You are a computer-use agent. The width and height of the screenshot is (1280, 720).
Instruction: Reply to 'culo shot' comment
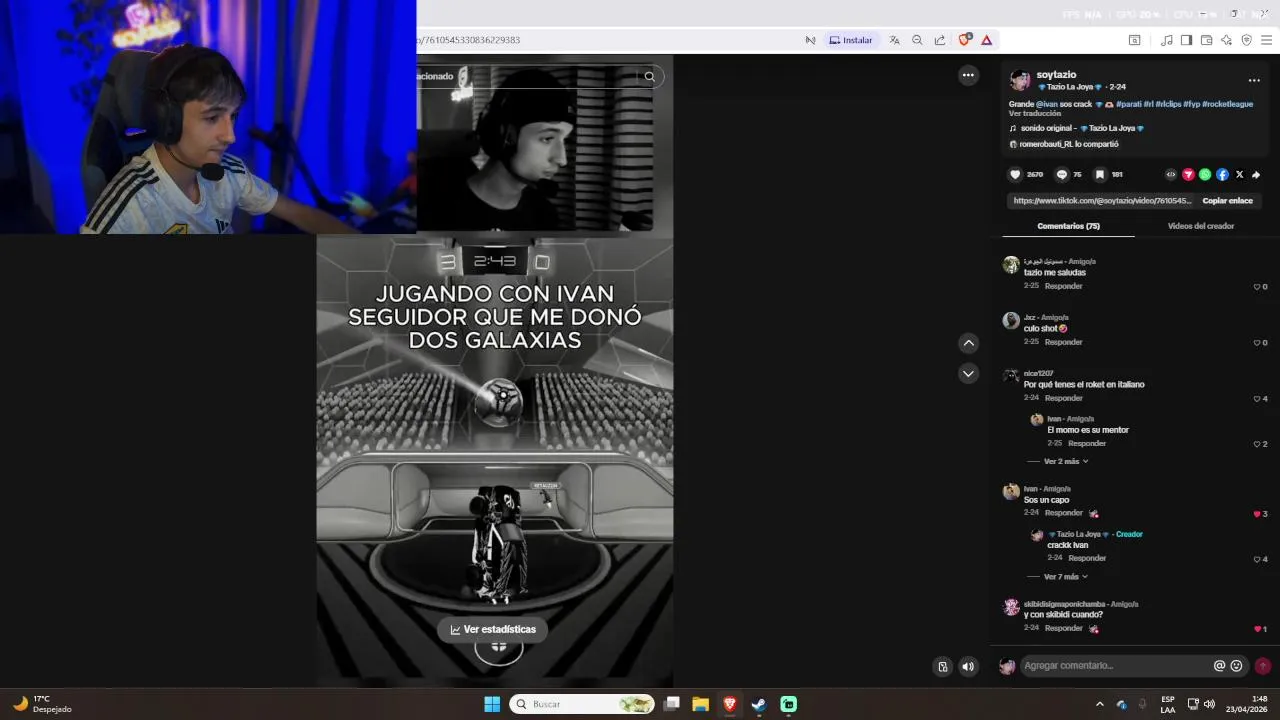(x=1063, y=342)
